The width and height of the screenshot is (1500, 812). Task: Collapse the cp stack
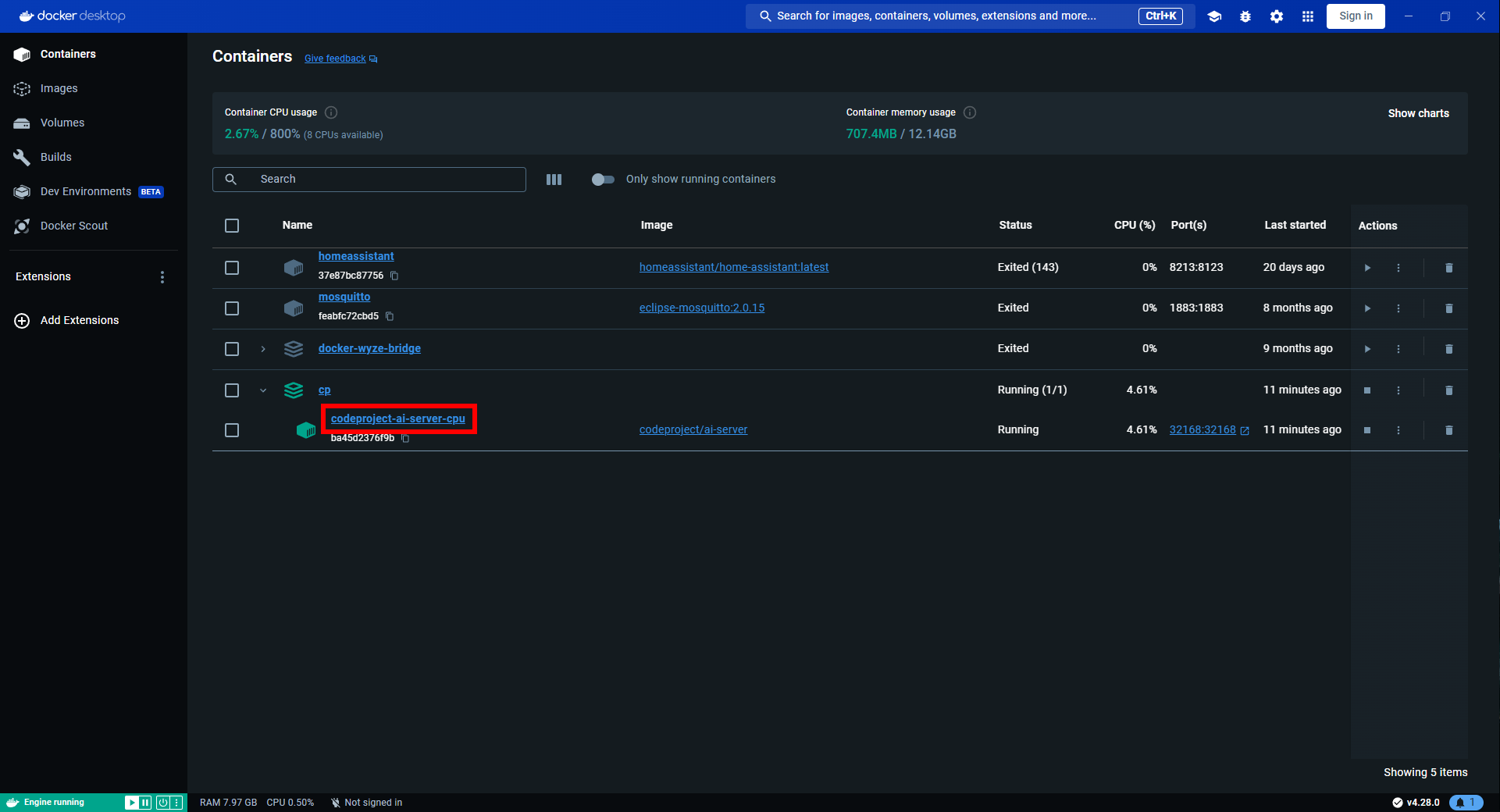click(x=263, y=390)
